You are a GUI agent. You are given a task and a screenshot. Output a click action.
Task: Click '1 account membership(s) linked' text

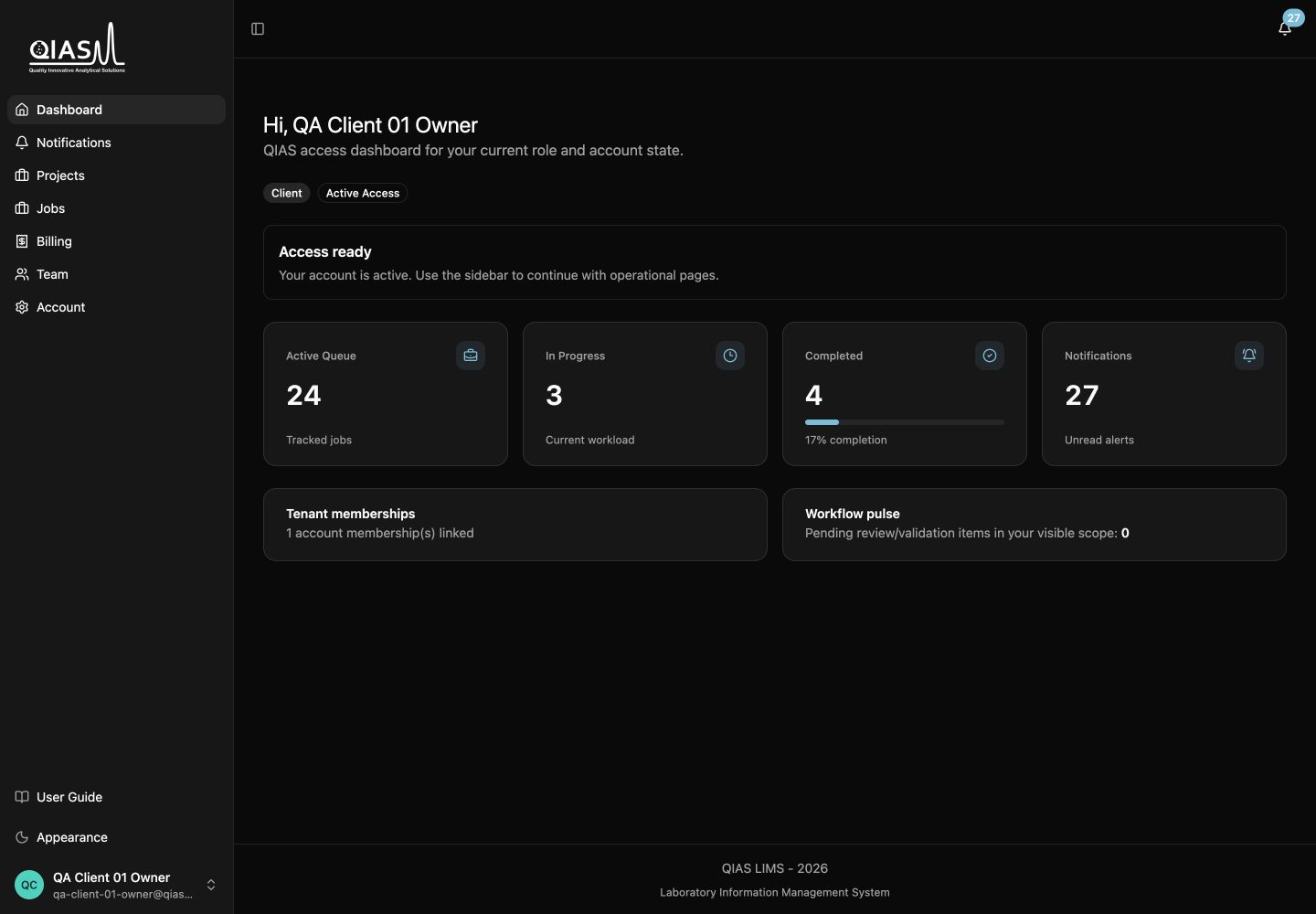(380, 533)
